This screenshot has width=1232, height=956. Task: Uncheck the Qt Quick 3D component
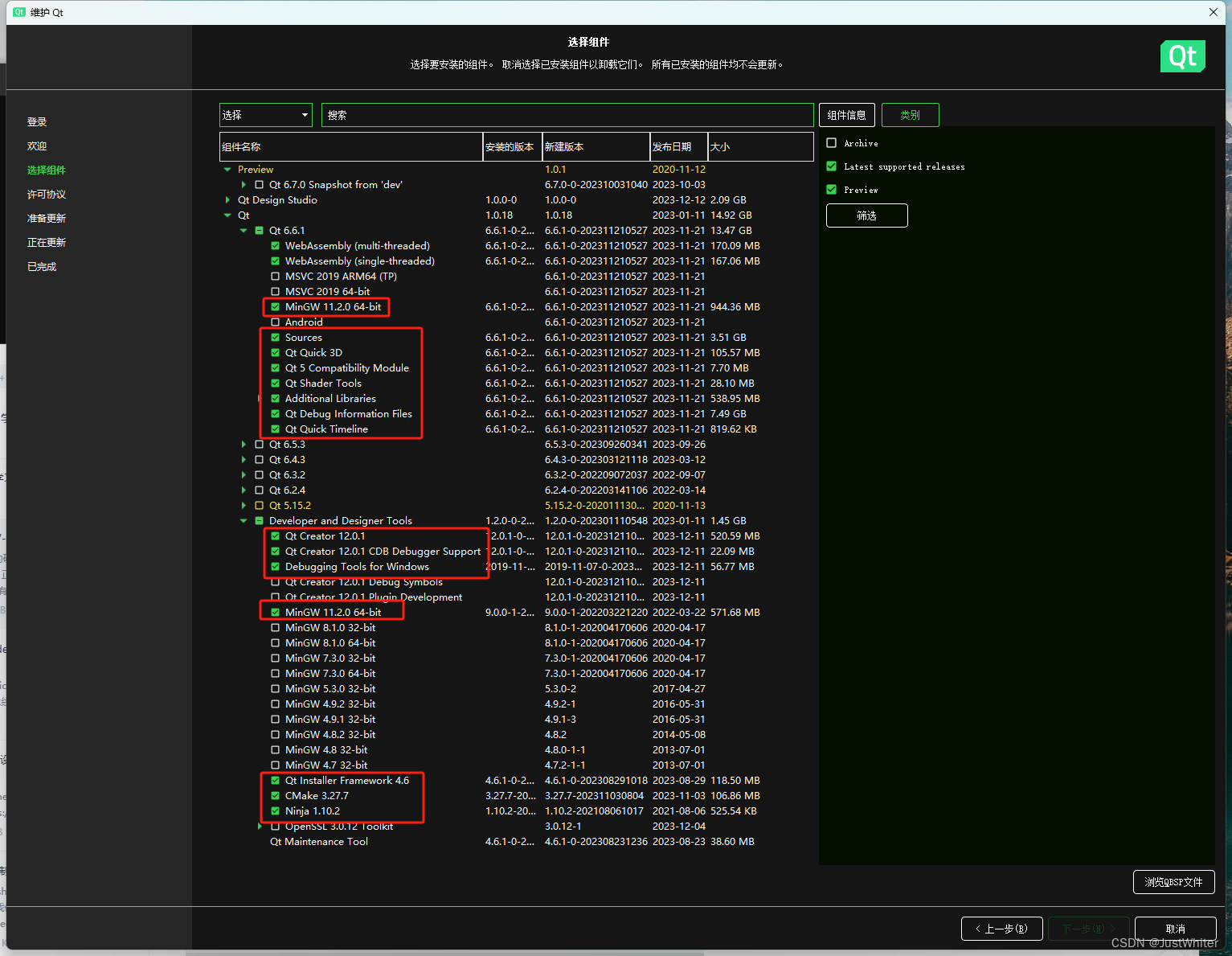pyautogui.click(x=275, y=352)
